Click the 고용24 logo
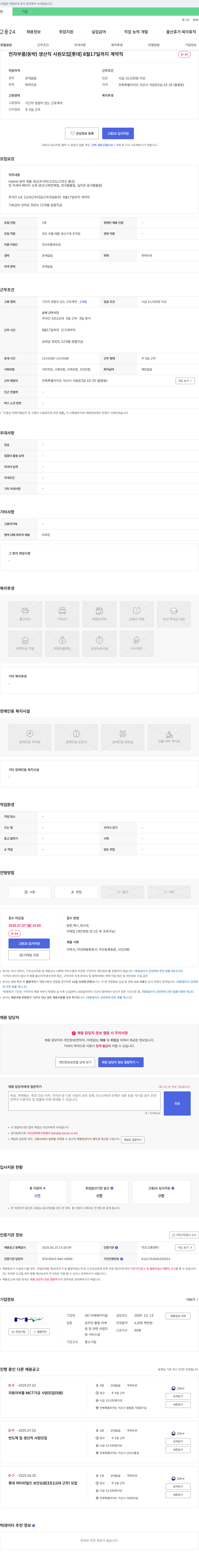 (x=8, y=32)
